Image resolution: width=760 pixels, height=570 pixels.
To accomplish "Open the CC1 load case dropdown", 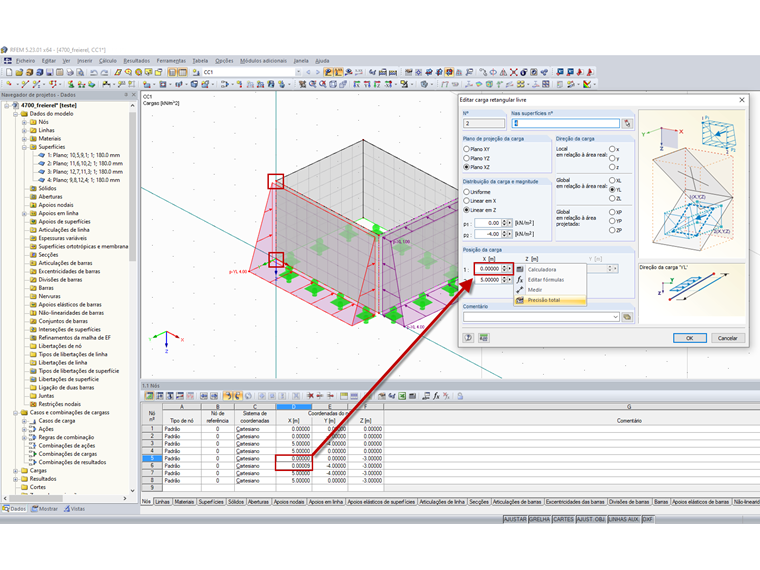I will coord(298,72).
